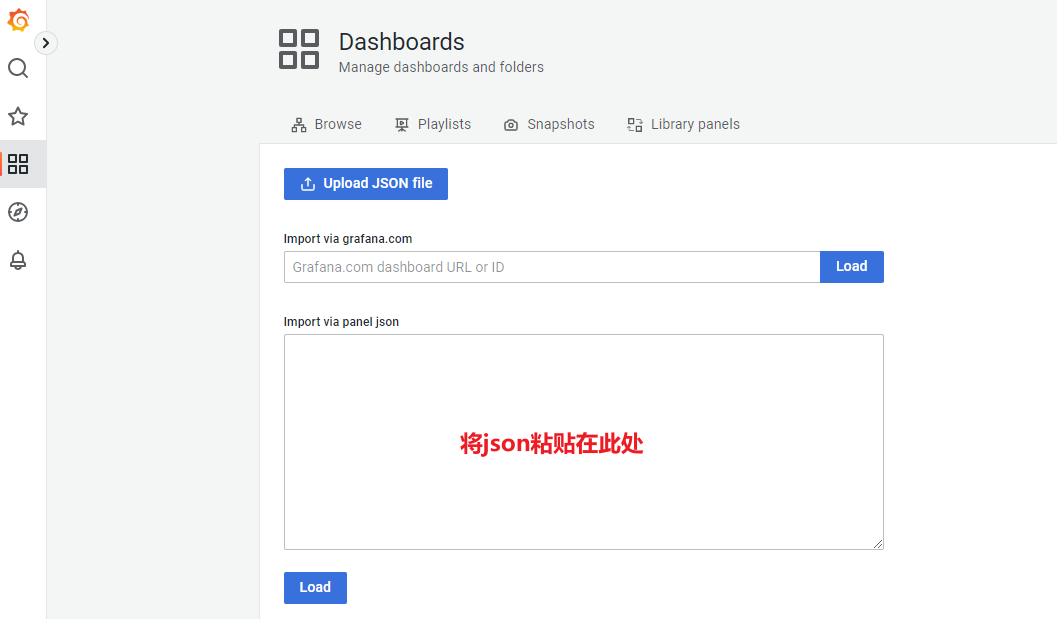
Task: Switch to the Playlists tab
Action: coord(444,125)
